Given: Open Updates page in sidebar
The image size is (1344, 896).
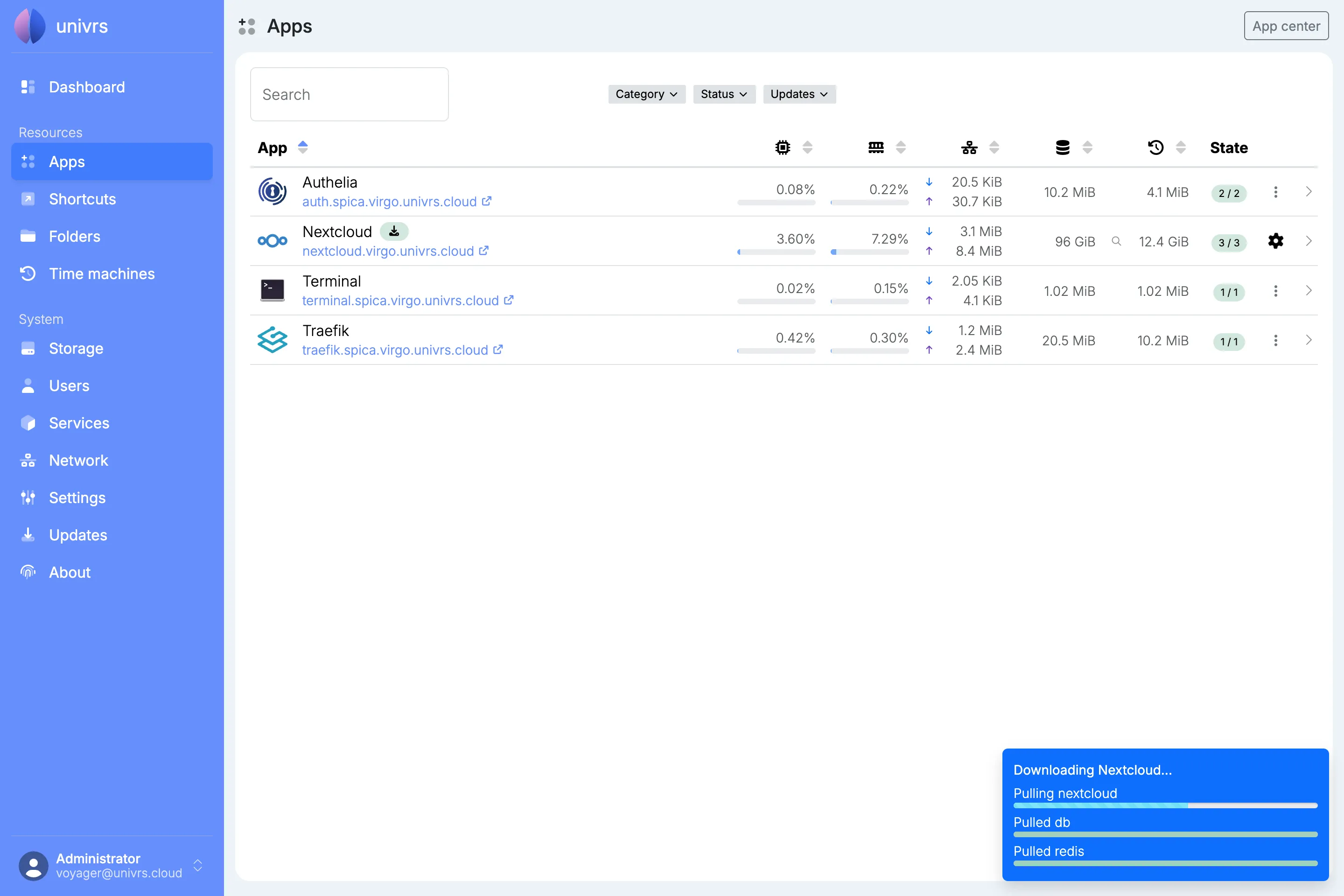Looking at the screenshot, I should tap(112, 535).
